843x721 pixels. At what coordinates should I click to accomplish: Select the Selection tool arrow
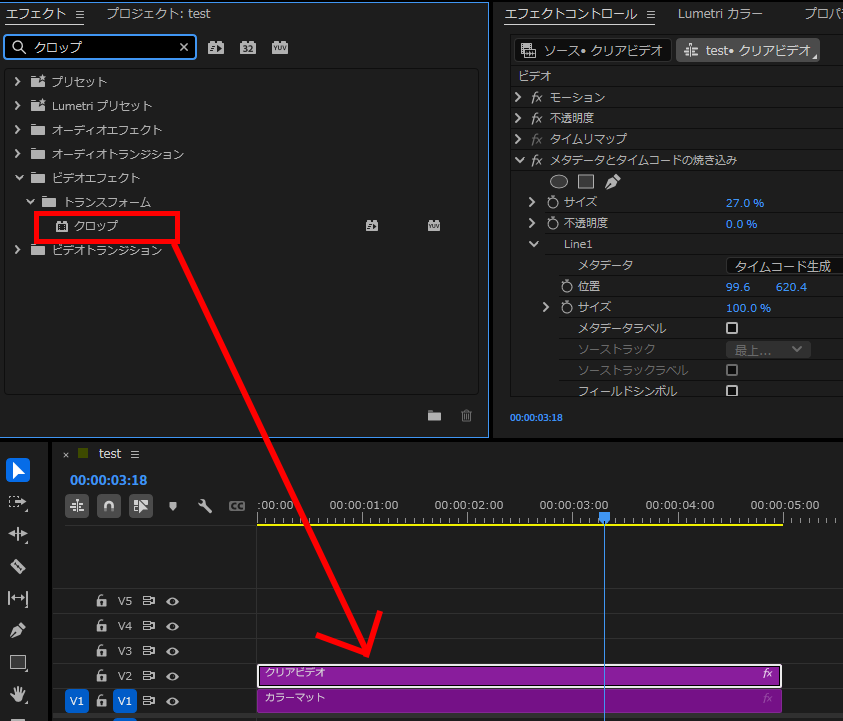pos(18,470)
